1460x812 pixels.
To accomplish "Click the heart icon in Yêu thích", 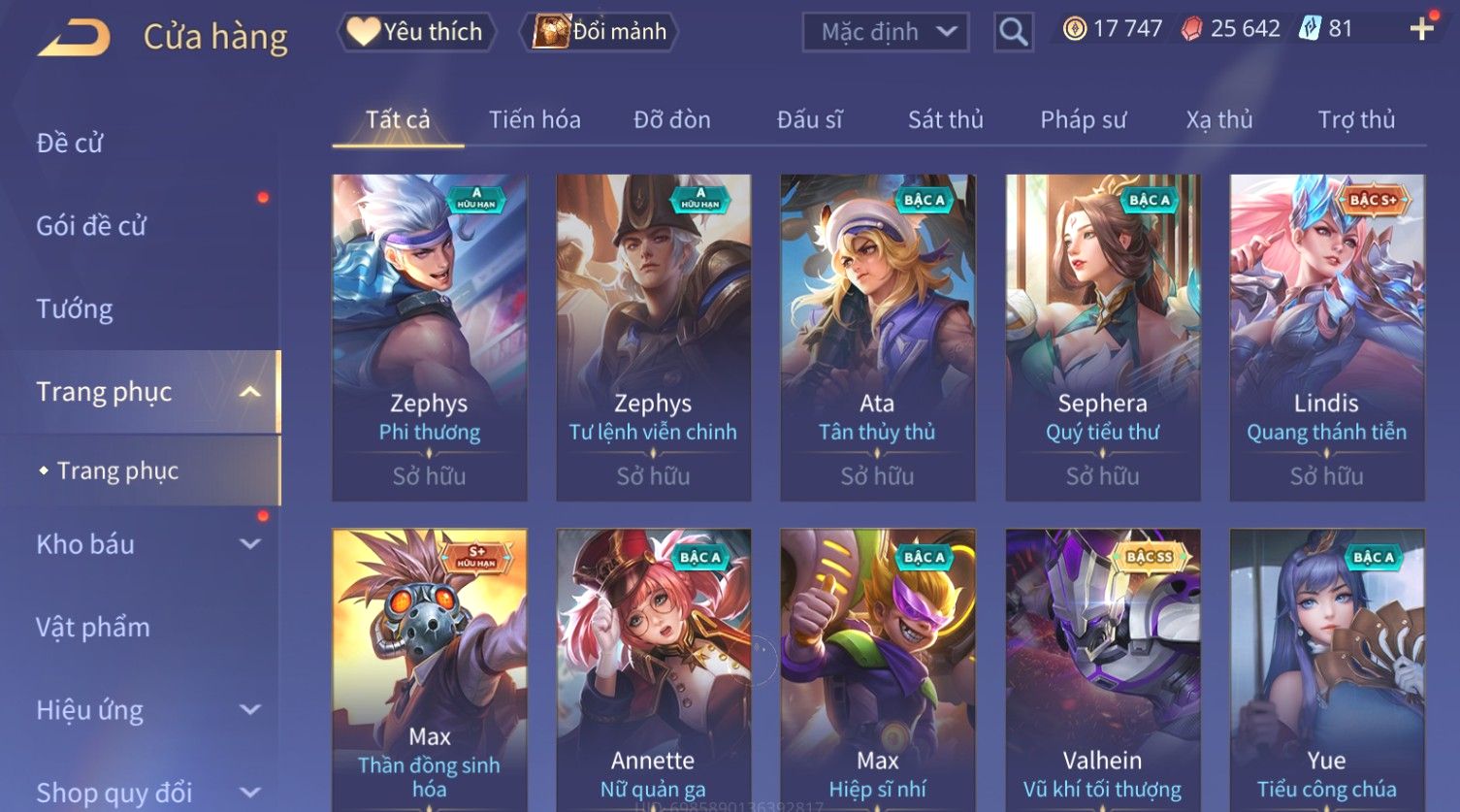I will tap(363, 32).
